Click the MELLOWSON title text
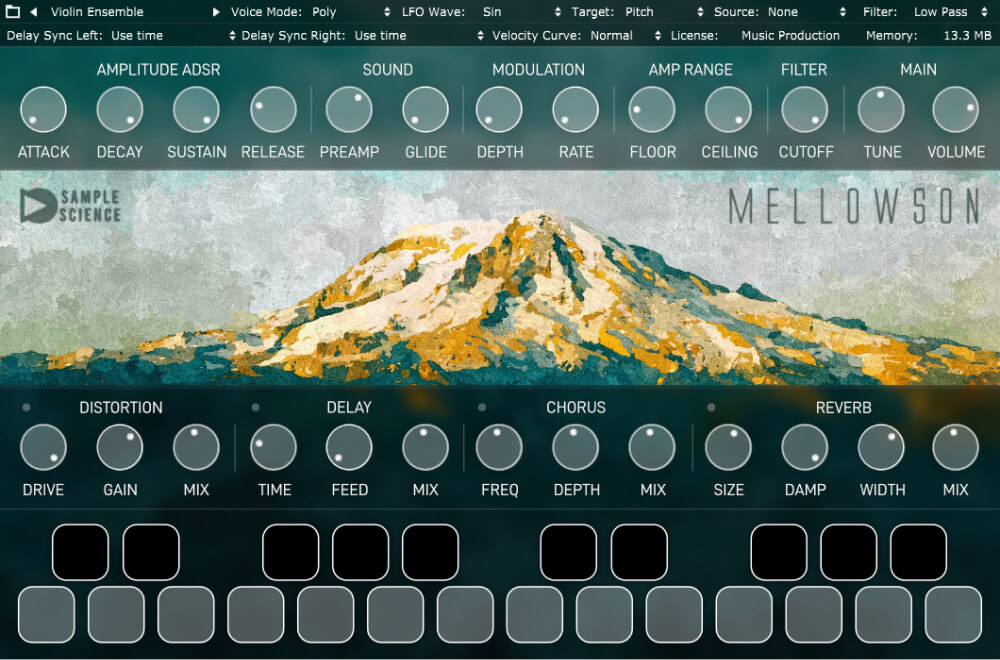 (854, 207)
